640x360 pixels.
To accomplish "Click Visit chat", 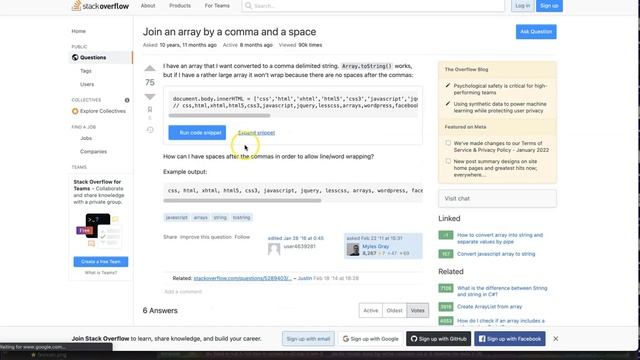I will pos(497,198).
